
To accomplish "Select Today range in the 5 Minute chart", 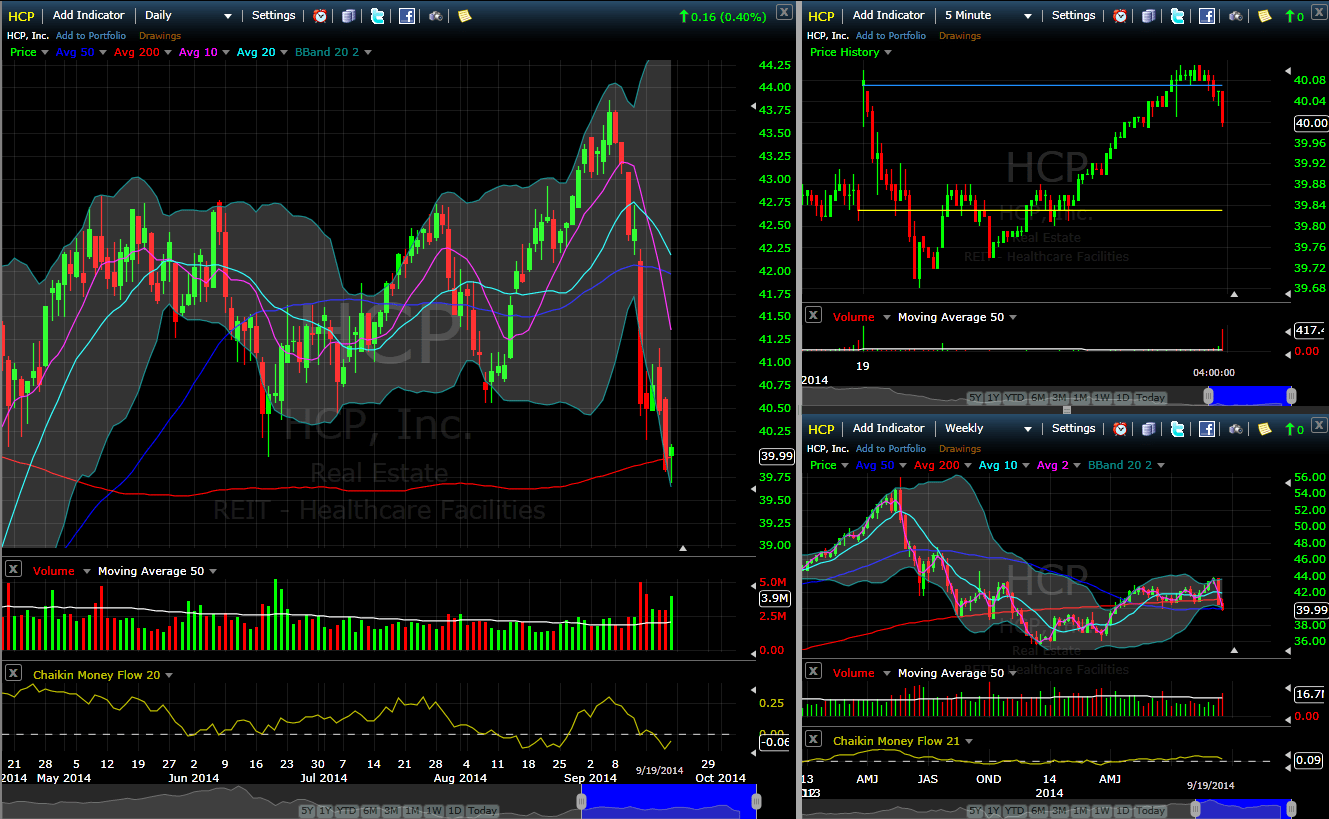I will point(1150,398).
